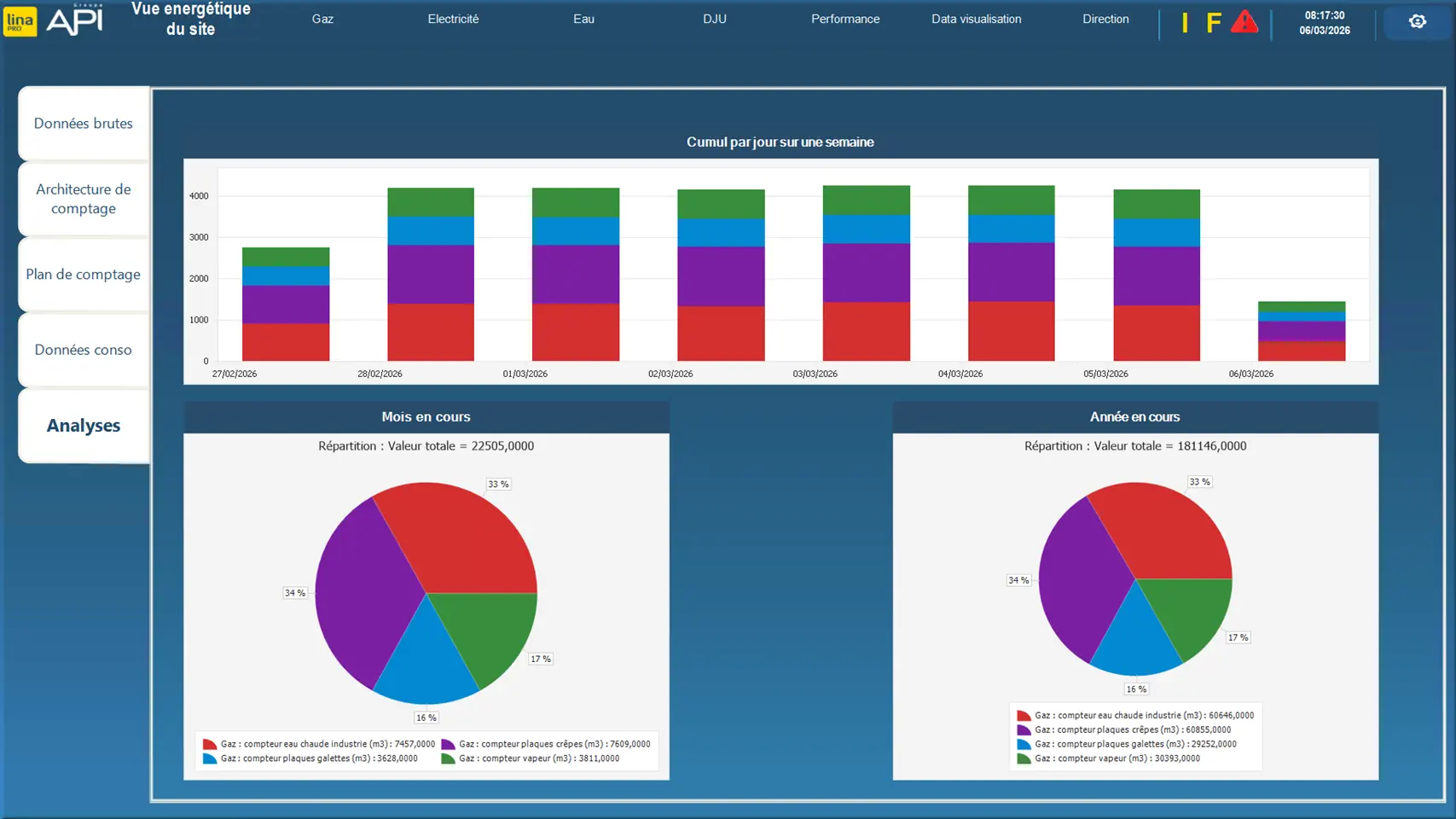Viewport: 1456px width, 819px height.
Task: Open the Performance page
Action: [845, 19]
